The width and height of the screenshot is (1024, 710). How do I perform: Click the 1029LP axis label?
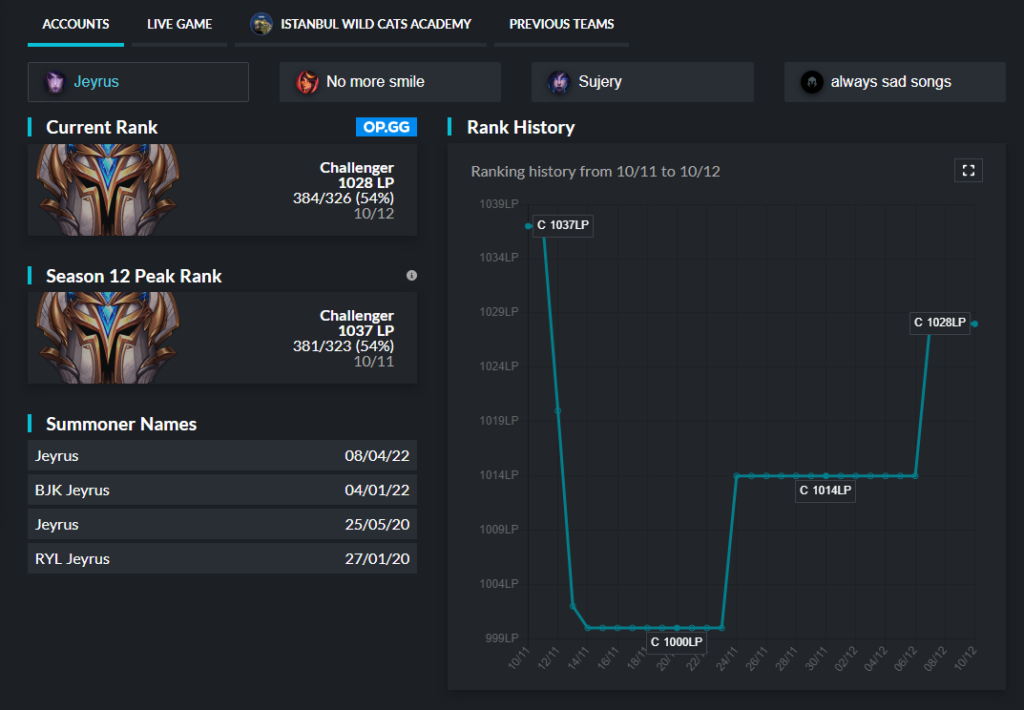click(x=499, y=312)
